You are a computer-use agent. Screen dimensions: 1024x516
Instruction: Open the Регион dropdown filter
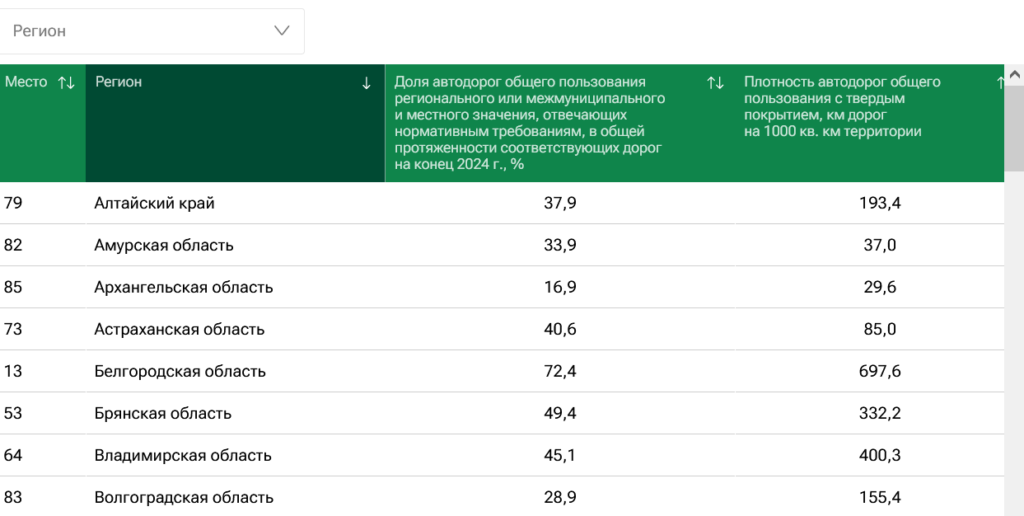pyautogui.click(x=152, y=31)
